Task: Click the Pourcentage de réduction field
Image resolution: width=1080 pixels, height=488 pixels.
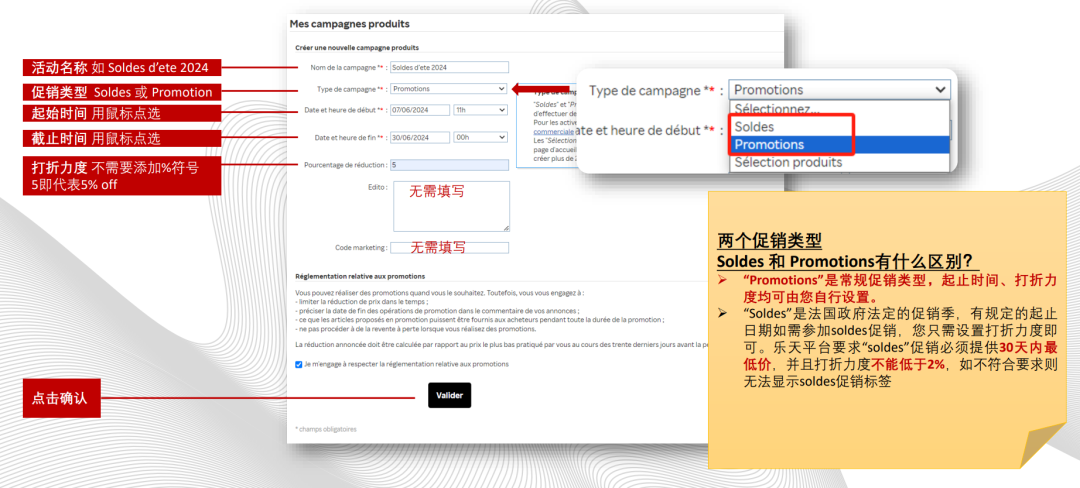Action: pyautogui.click(x=449, y=165)
